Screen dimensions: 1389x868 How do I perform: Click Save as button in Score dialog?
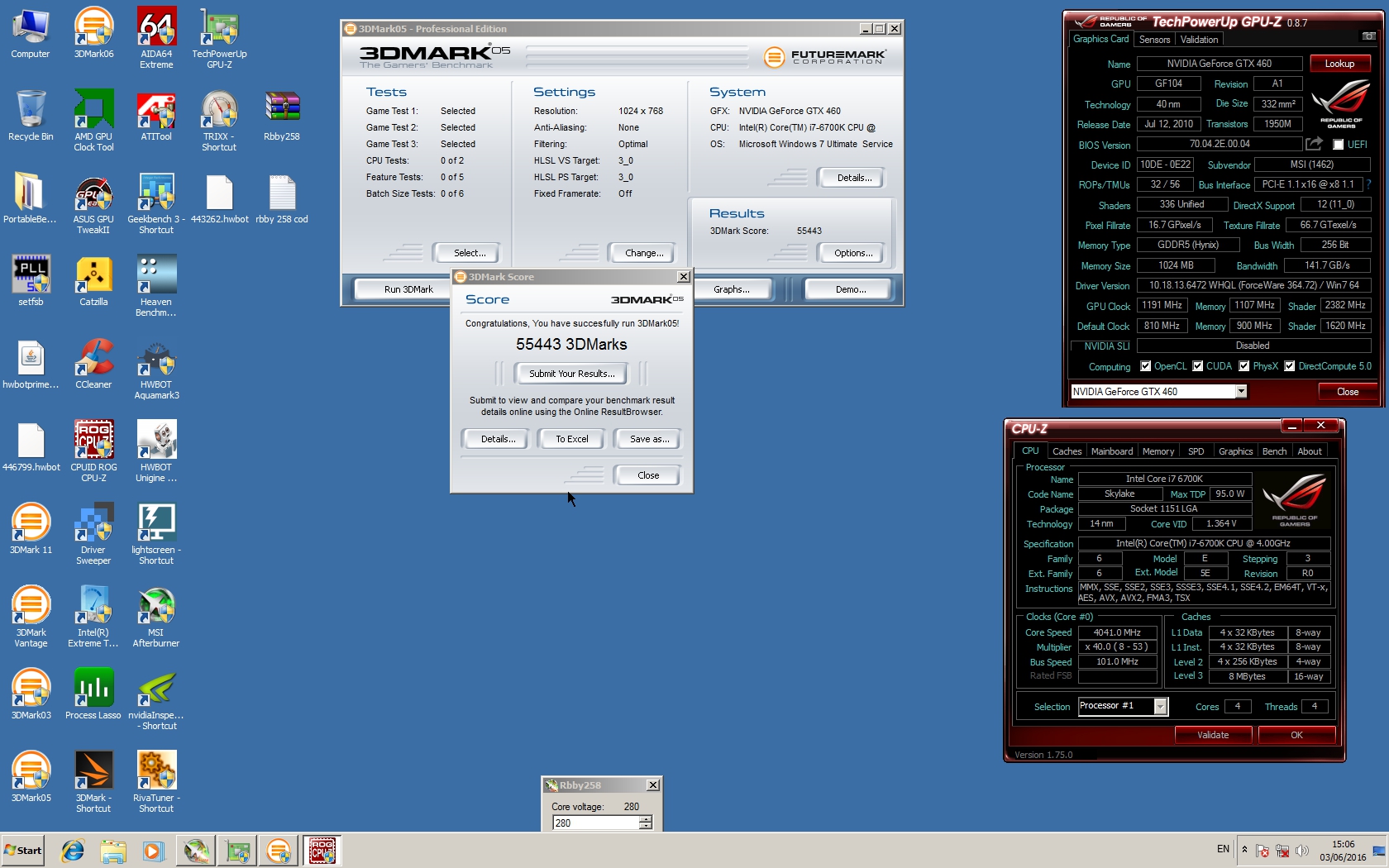649,439
